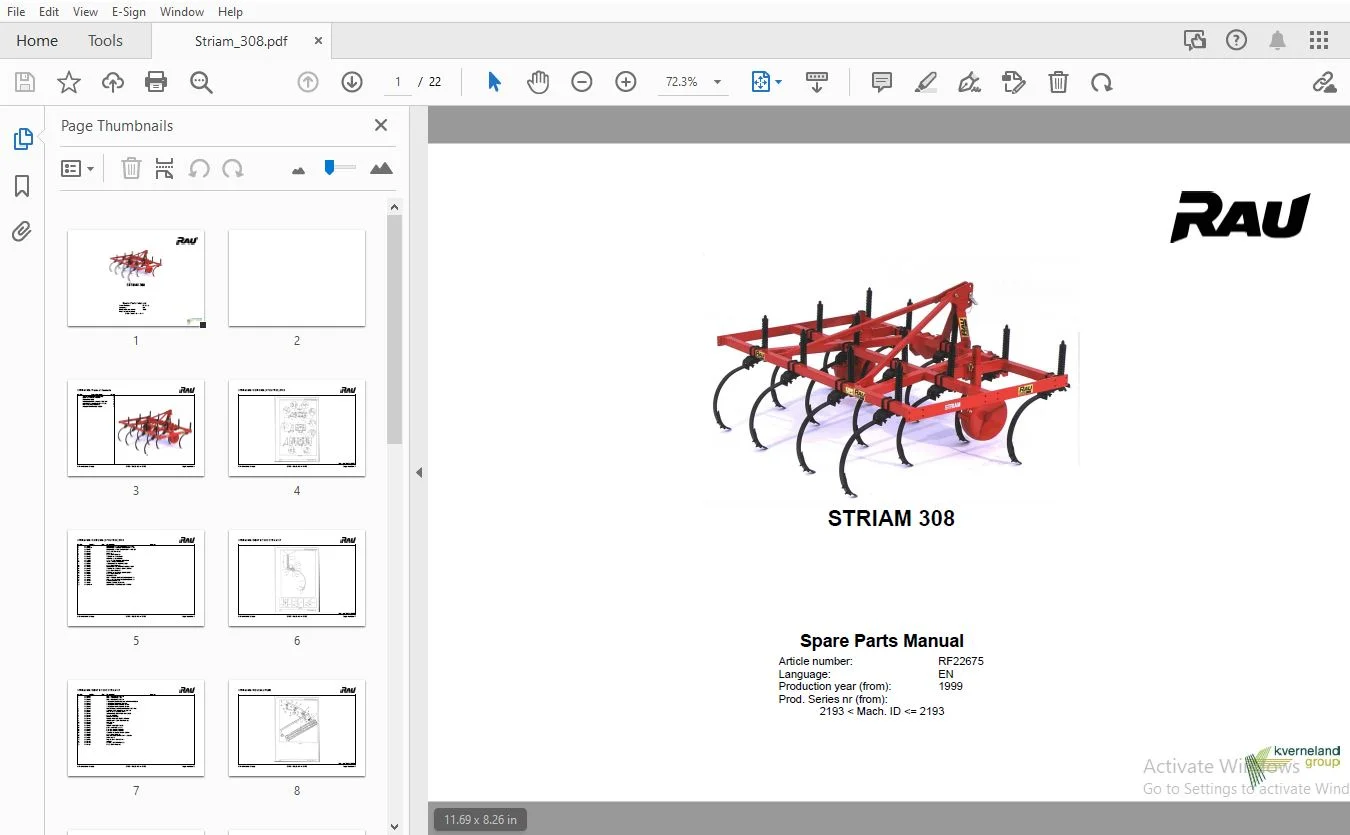Click the thumbnails panel scroll down arrow
The height and width of the screenshot is (835, 1350).
tap(394, 827)
